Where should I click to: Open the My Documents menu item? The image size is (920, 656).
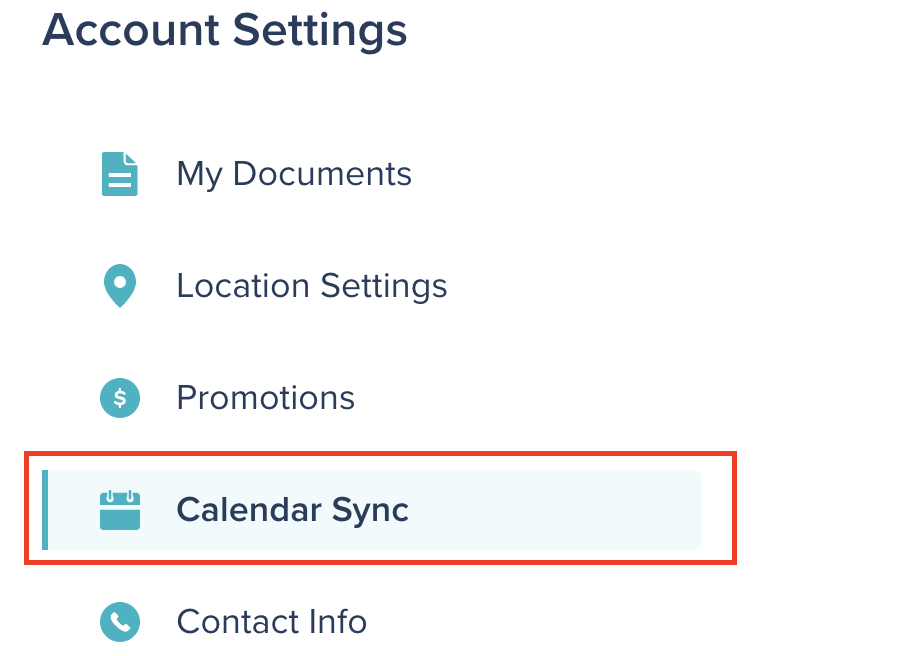tap(294, 174)
